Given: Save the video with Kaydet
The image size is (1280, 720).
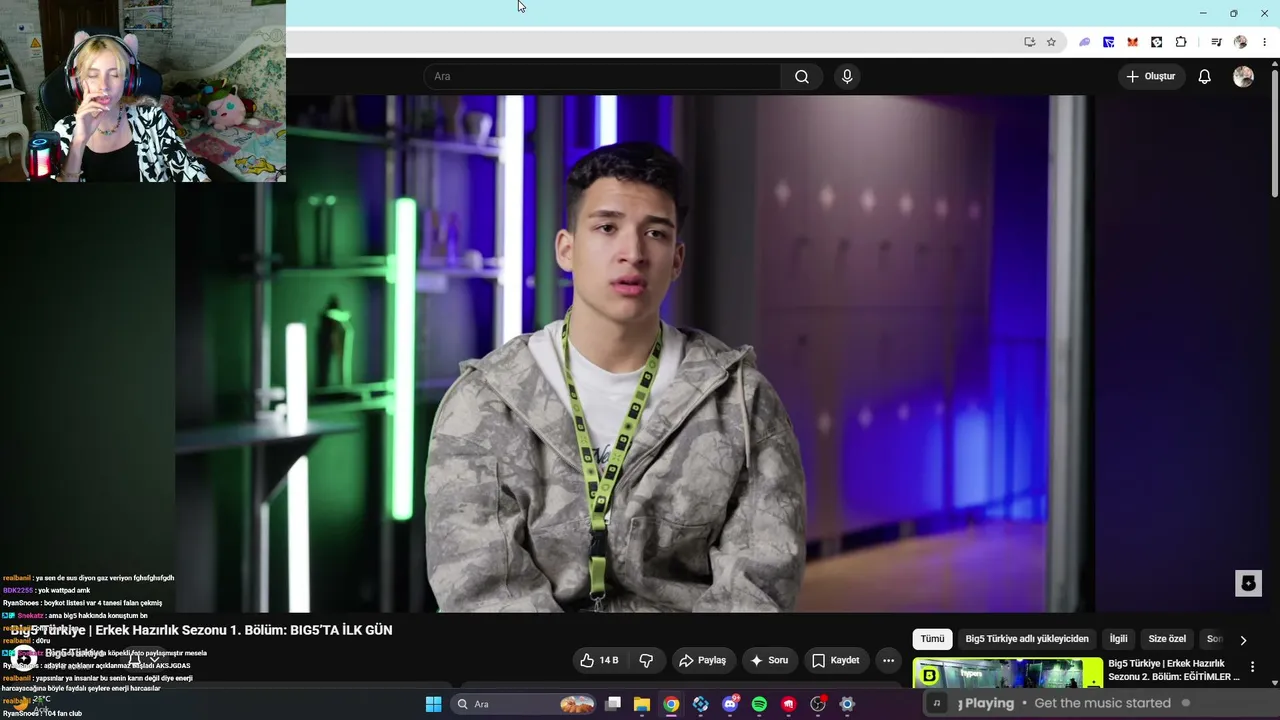Looking at the screenshot, I should pyautogui.click(x=836, y=660).
